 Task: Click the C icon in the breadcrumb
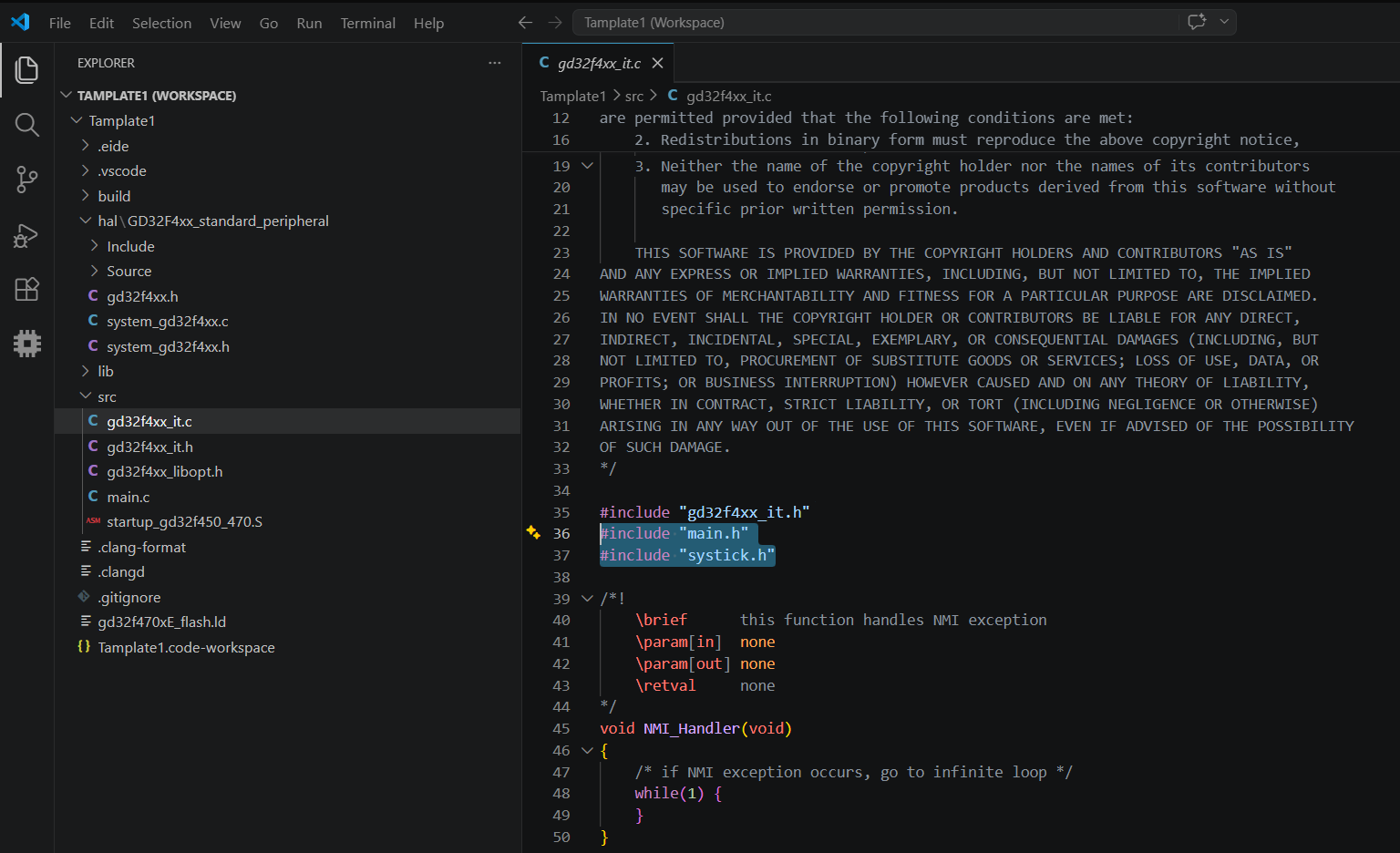(673, 95)
